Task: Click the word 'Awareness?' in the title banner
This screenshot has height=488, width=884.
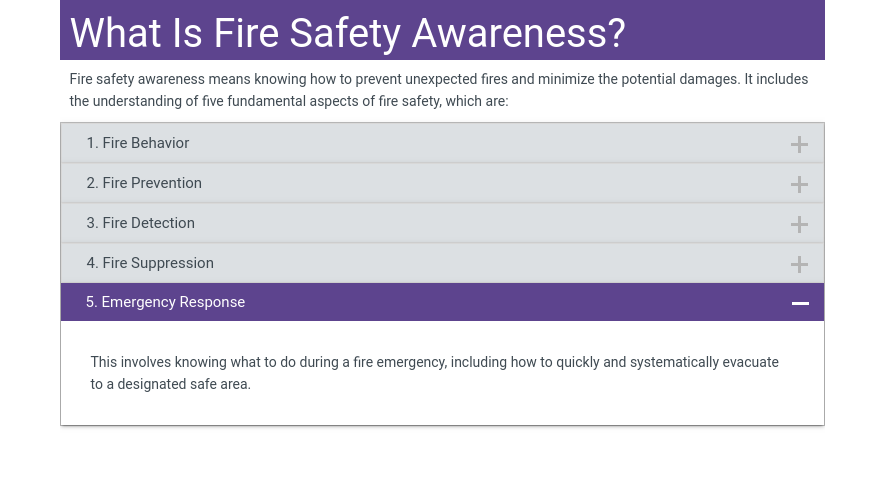Action: [518, 33]
